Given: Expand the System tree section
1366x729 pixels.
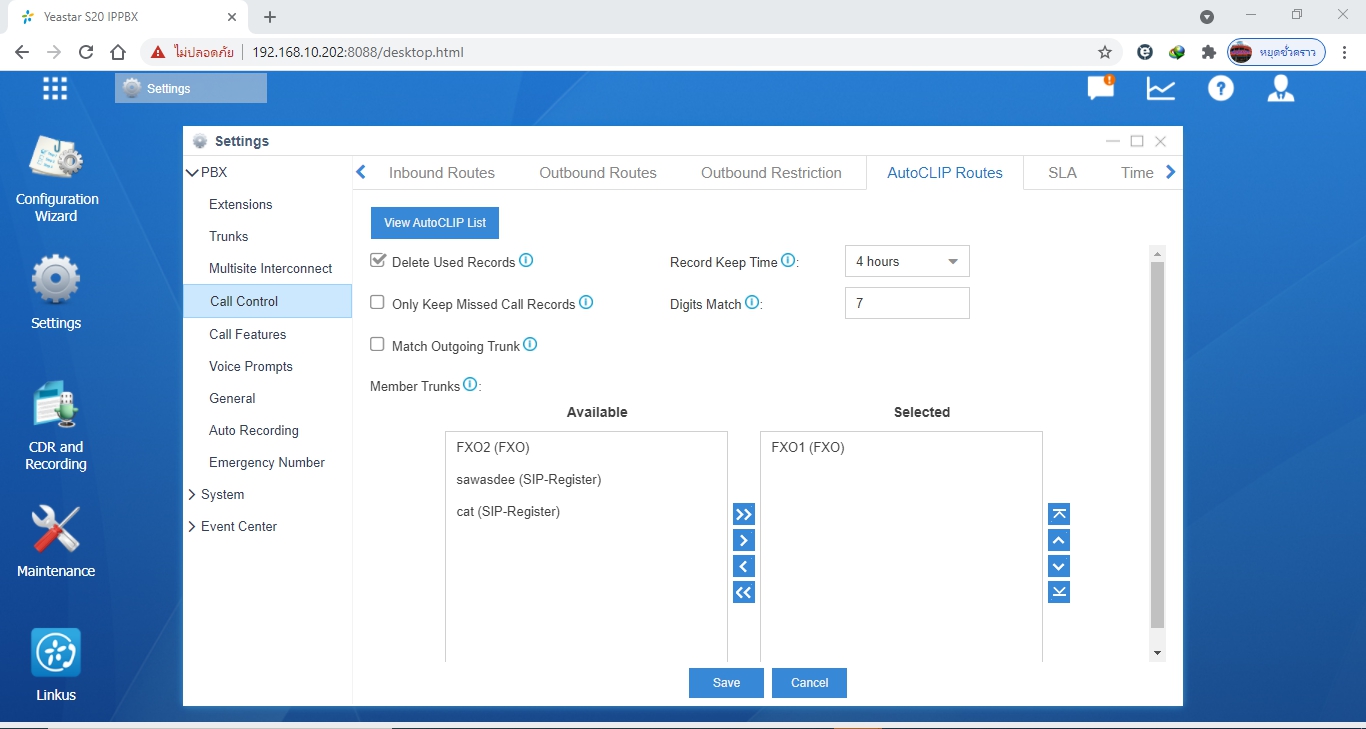Looking at the screenshot, I should coord(222,495).
